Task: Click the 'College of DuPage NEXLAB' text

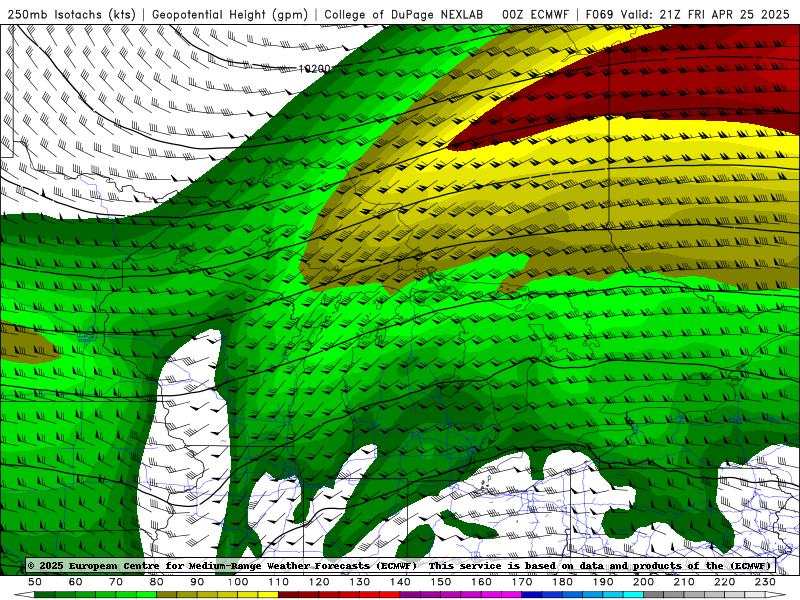Action: pos(404,15)
